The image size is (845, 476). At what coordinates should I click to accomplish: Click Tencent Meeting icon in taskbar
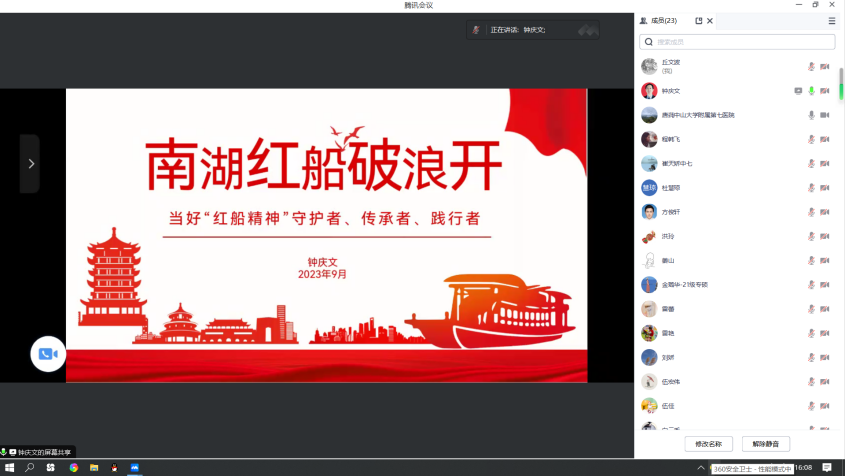pos(135,467)
